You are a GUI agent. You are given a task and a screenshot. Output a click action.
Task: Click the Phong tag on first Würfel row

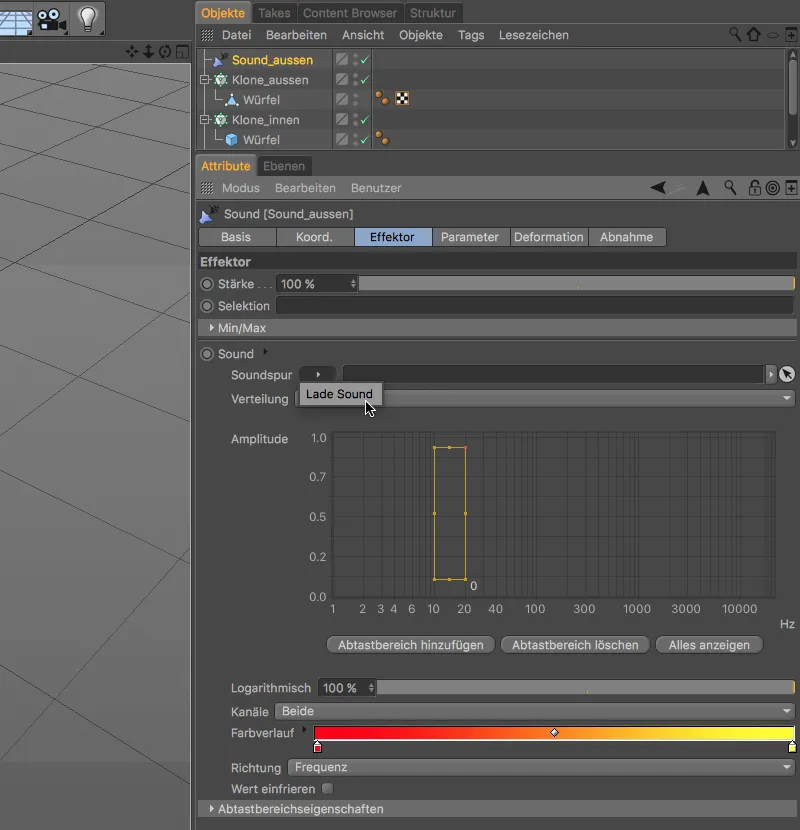382,98
